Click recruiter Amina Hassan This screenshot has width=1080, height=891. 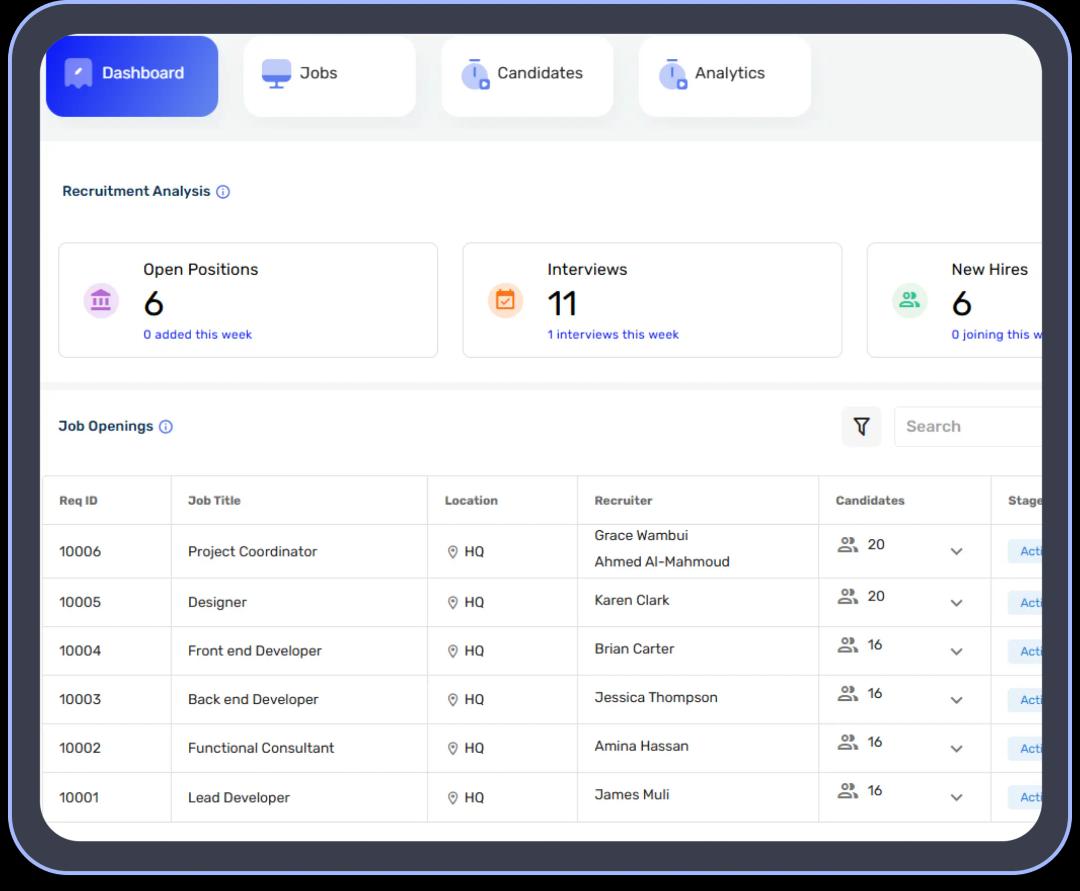coord(641,746)
